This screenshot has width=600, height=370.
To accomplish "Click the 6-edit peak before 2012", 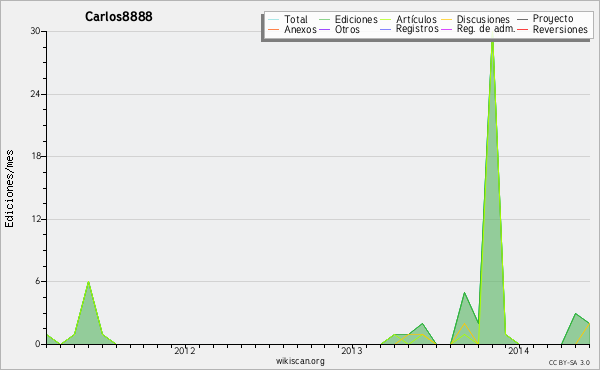I will (88, 282).
